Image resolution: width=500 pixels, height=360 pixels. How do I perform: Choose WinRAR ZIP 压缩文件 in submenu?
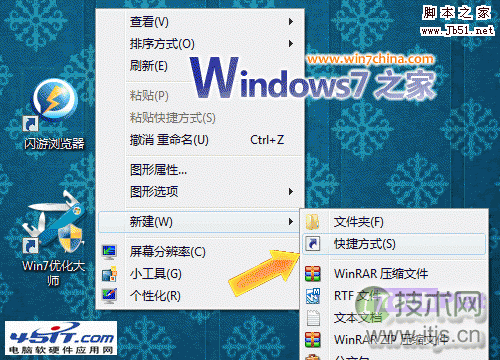coord(394,339)
